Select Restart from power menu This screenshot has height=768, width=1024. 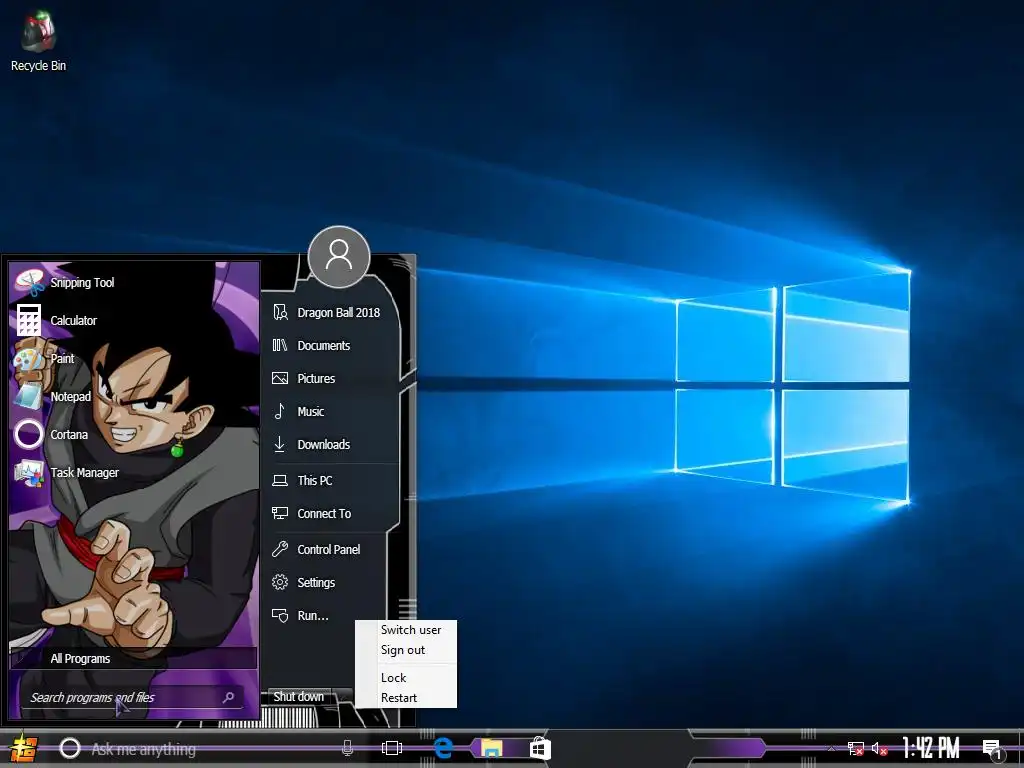click(x=399, y=698)
